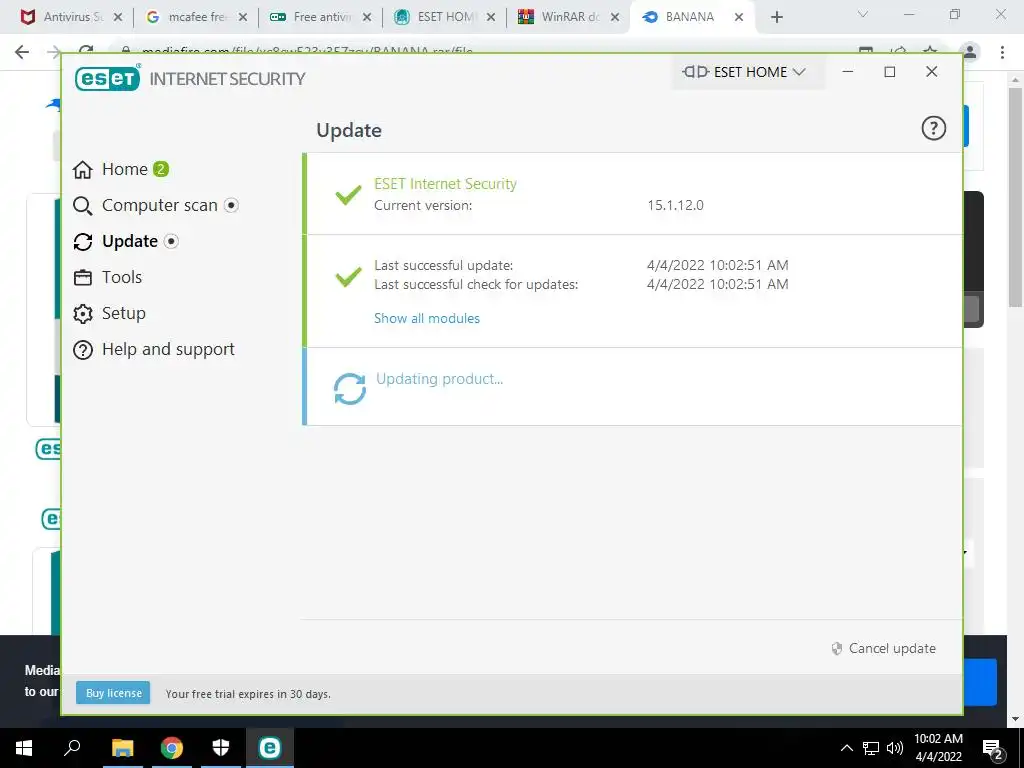Viewport: 1024px width, 768px height.
Task: Click the volume speaker tray icon
Action: pyautogui.click(x=895, y=748)
